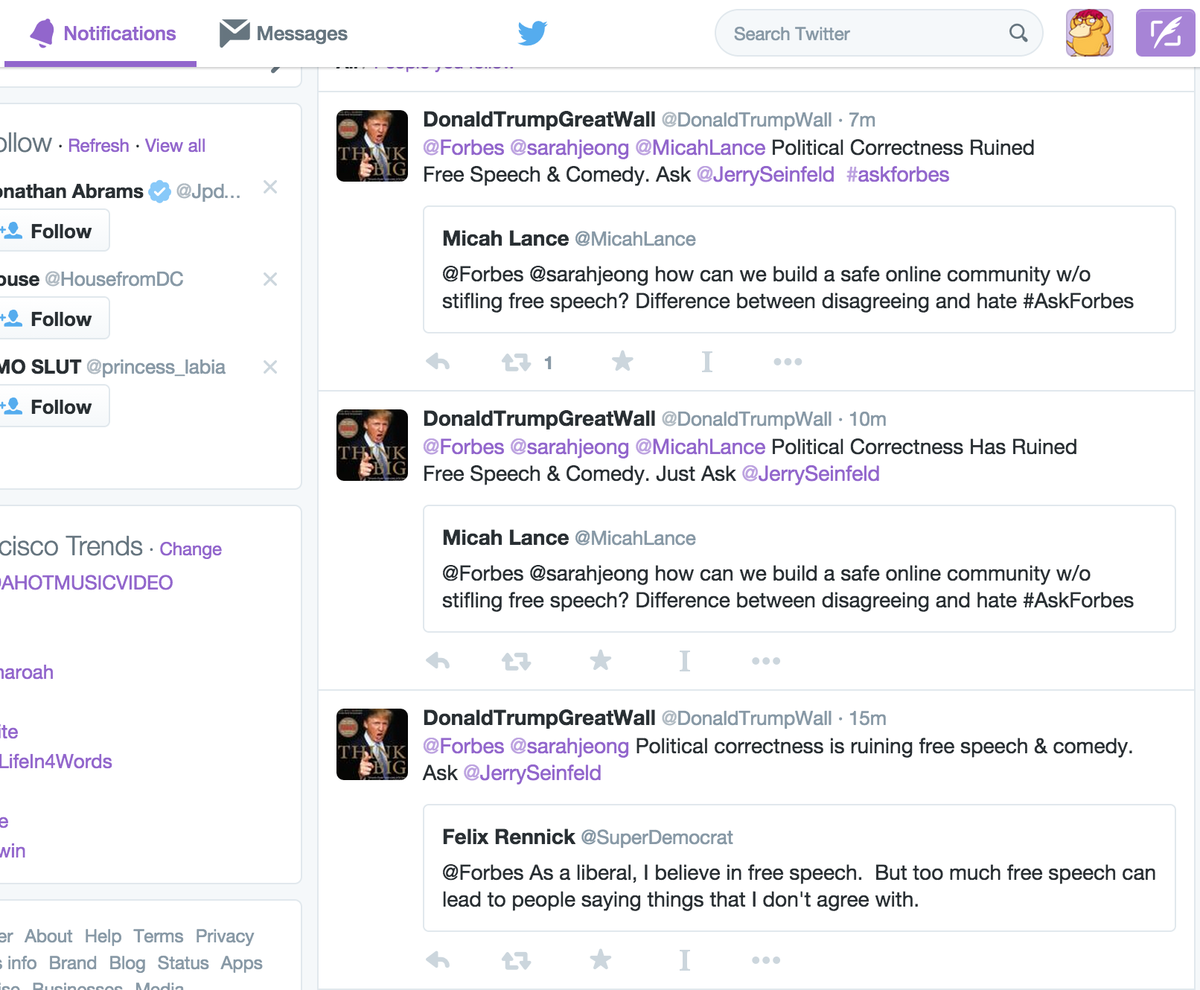Favorite the 7m tweet
The image size is (1200, 990).
[622, 361]
